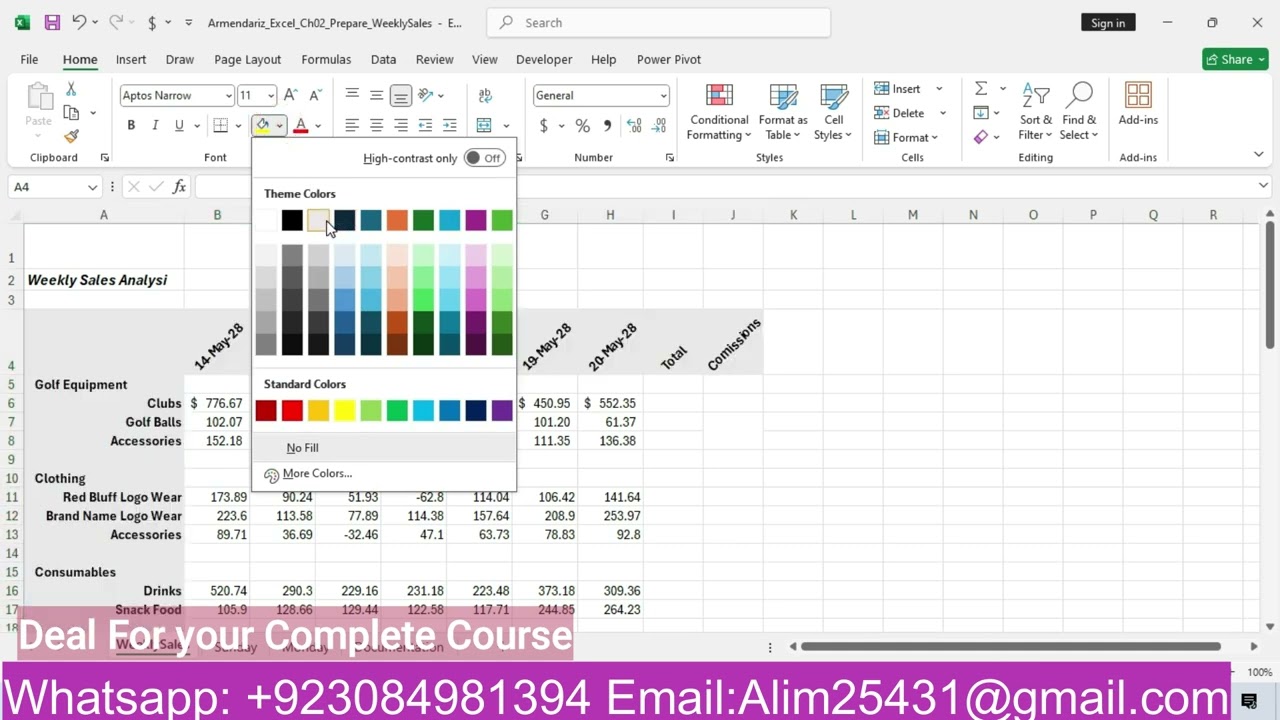Click the Share button
The width and height of the screenshot is (1280, 720).
1235,59
